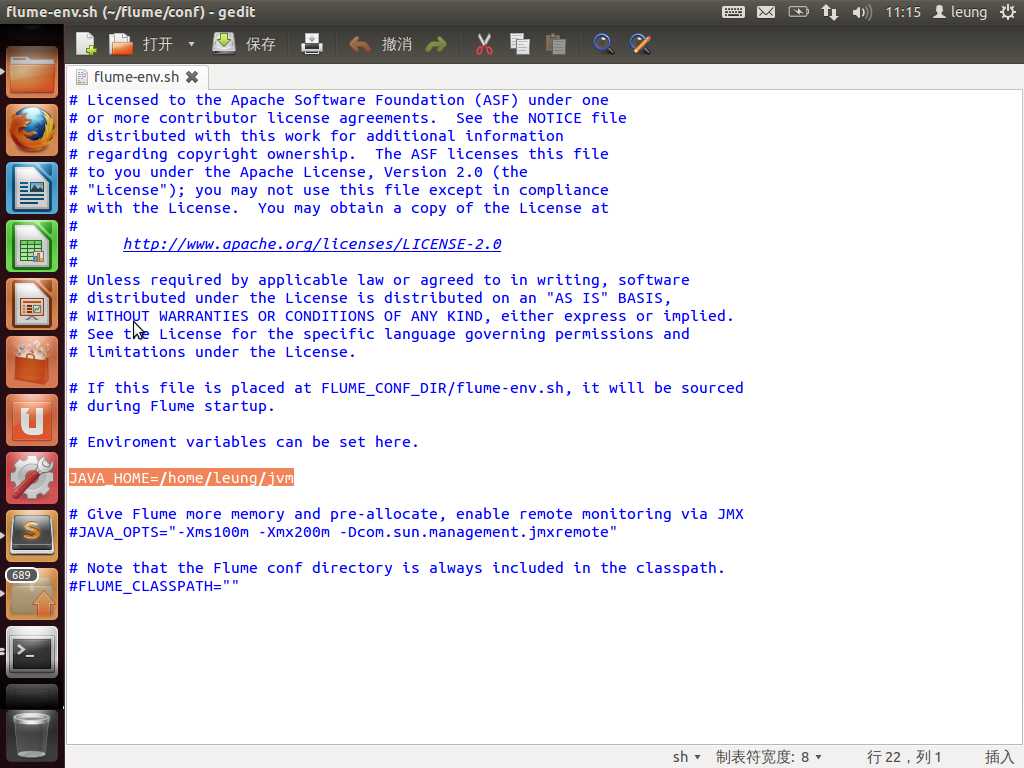Open the mail envelope indicator
Image resolution: width=1024 pixels, height=768 pixels.
[766, 12]
